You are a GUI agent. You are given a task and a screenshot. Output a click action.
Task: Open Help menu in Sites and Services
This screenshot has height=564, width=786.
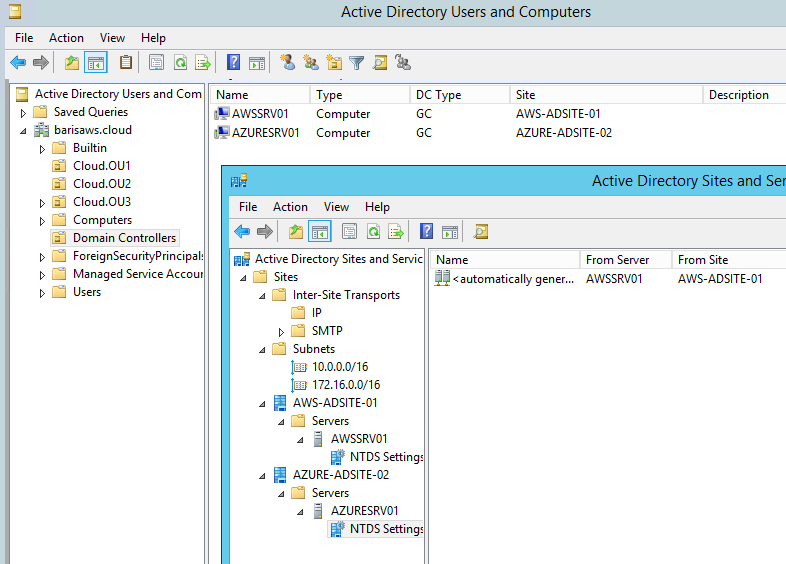(377, 207)
